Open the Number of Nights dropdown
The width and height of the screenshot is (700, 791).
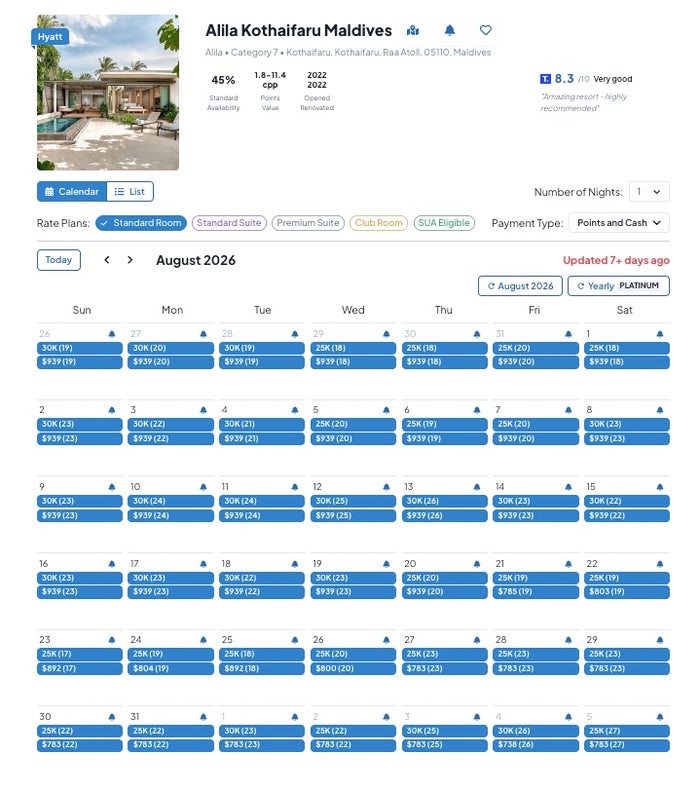[649, 192]
